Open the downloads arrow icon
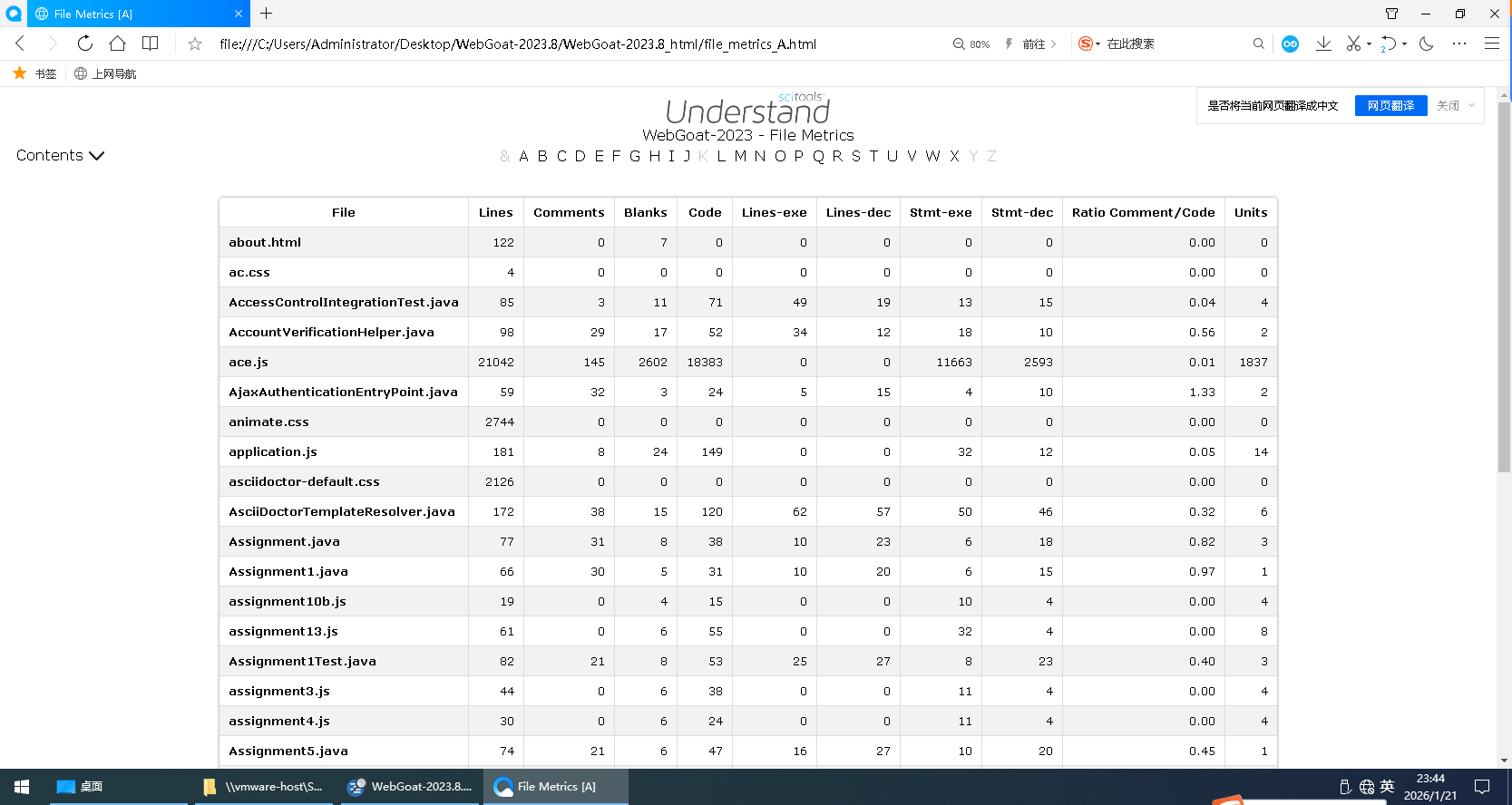 pos(1323,44)
